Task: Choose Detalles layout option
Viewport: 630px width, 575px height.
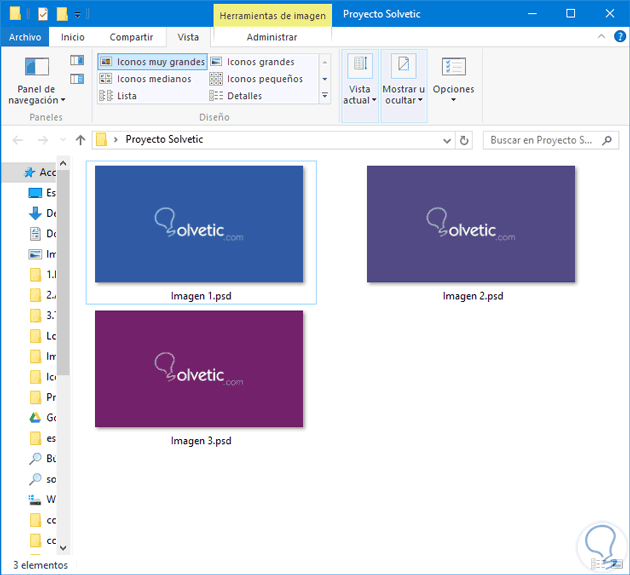Action: click(x=235, y=96)
